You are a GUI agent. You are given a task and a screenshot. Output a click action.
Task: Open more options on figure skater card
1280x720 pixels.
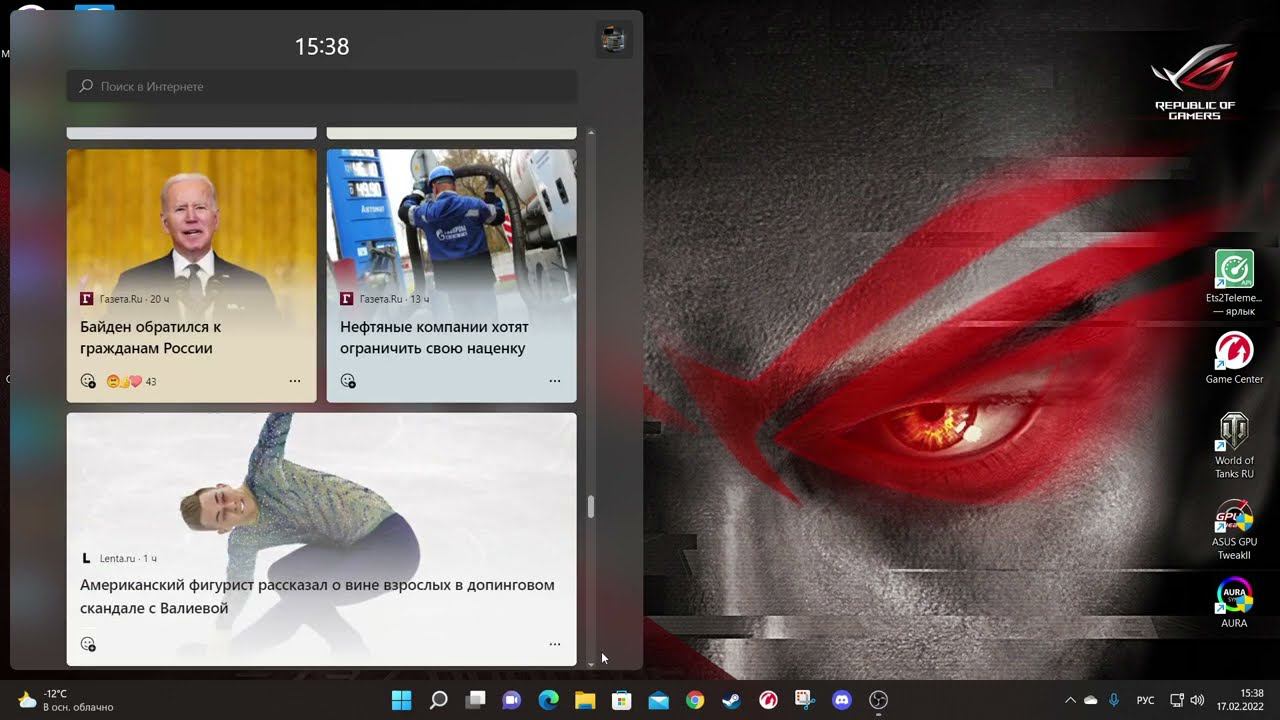(555, 645)
